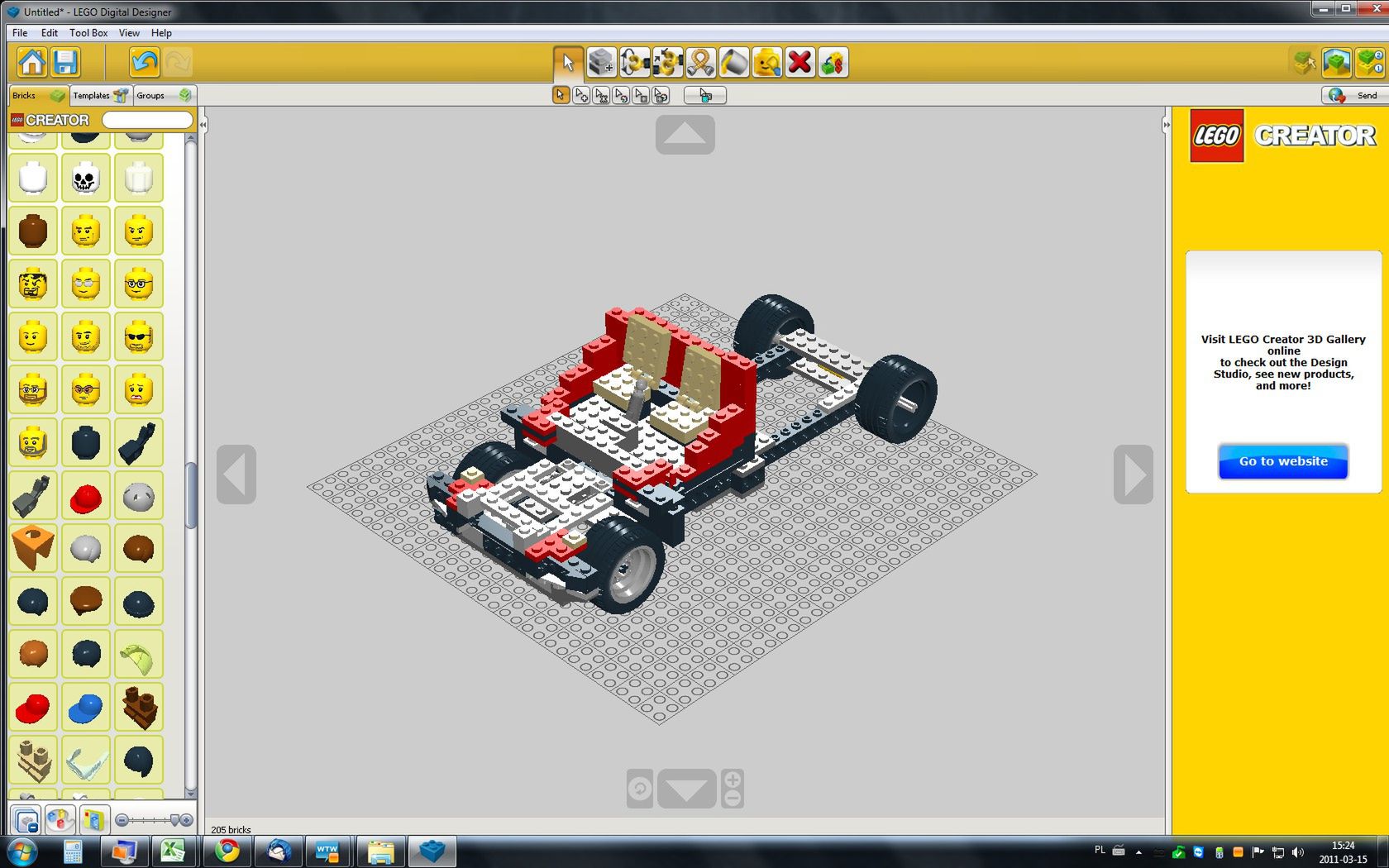The width and height of the screenshot is (1389, 868).
Task: Rotate camera view right arrow
Action: click(1134, 475)
